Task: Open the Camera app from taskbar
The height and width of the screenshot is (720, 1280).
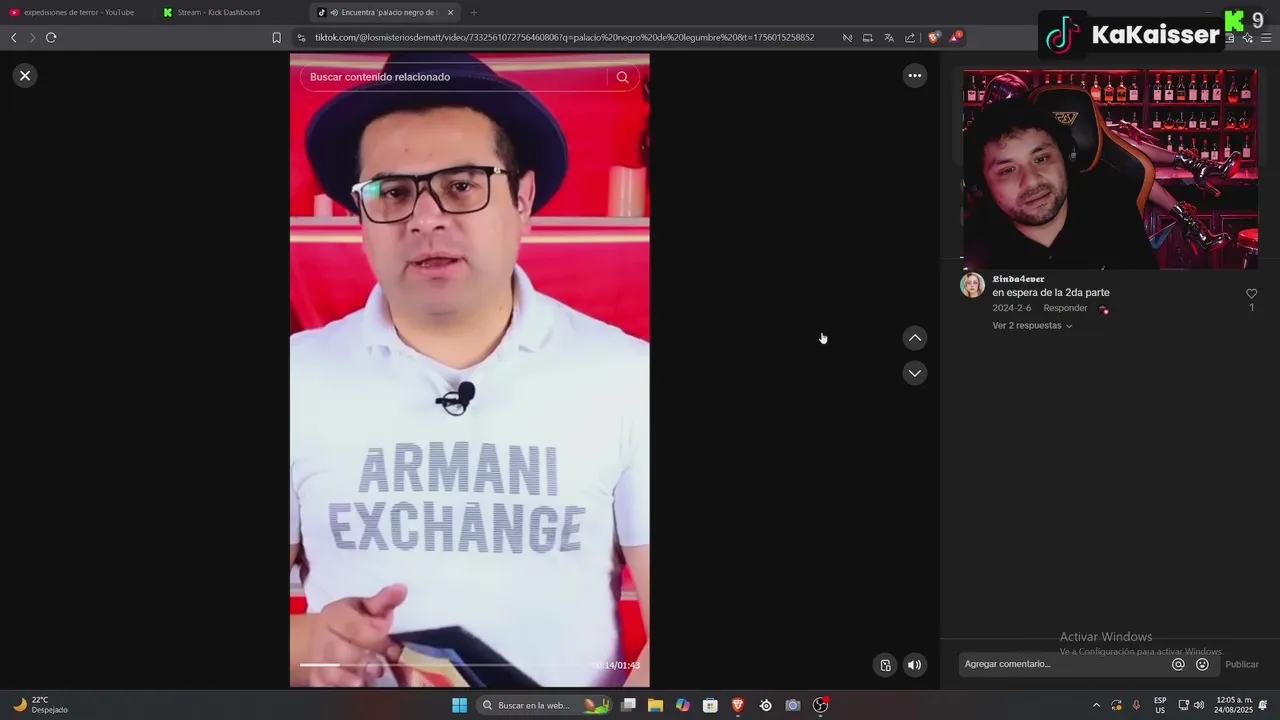Action: pyautogui.click(x=793, y=705)
